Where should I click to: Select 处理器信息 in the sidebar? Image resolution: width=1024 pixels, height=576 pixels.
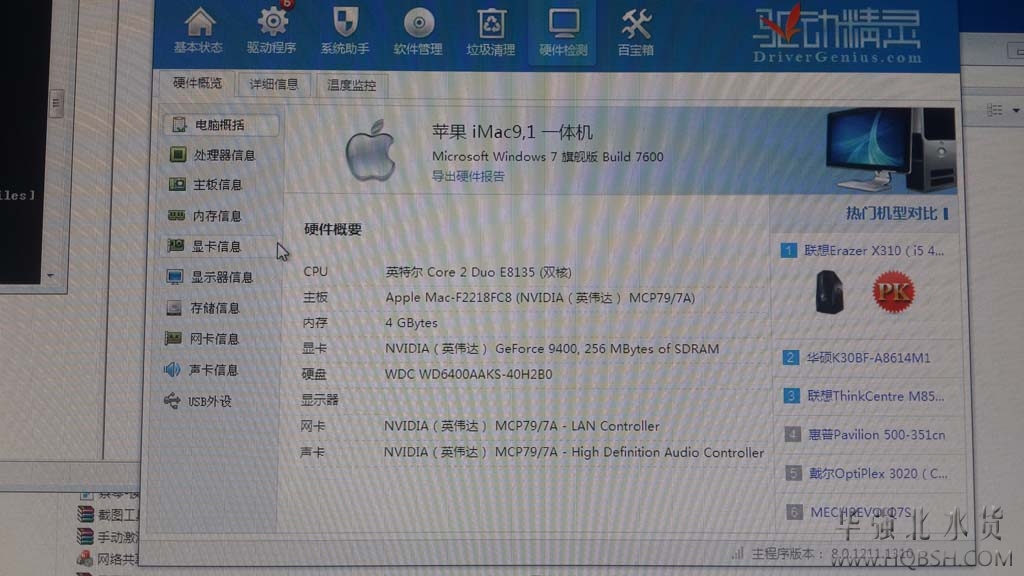213,155
